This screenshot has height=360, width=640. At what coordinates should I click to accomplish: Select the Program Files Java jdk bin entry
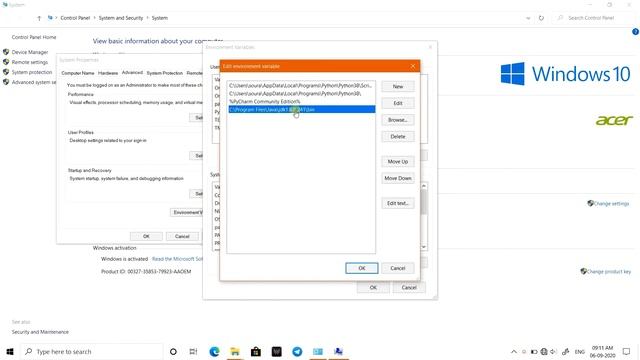tap(301, 109)
